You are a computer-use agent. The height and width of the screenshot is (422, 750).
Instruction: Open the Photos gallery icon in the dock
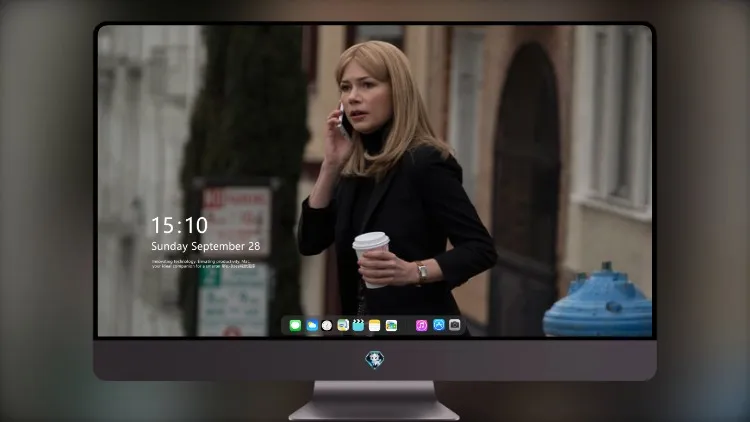(391, 325)
